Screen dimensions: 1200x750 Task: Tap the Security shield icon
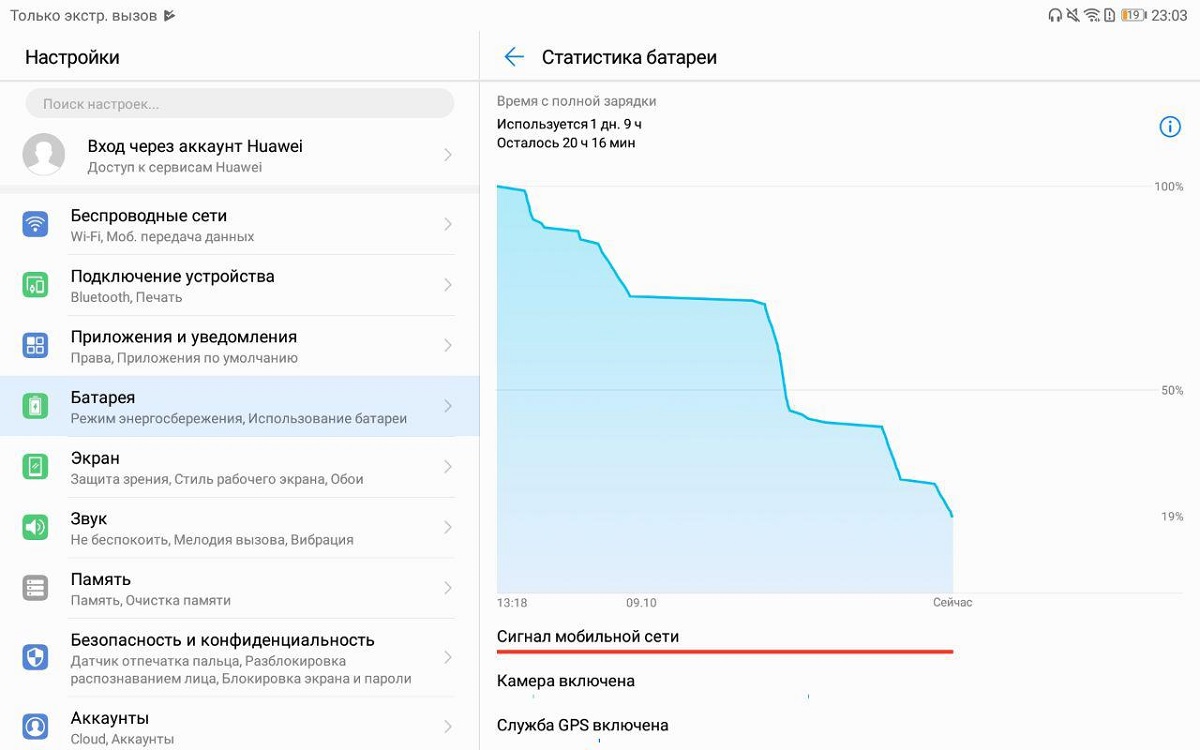coord(35,657)
